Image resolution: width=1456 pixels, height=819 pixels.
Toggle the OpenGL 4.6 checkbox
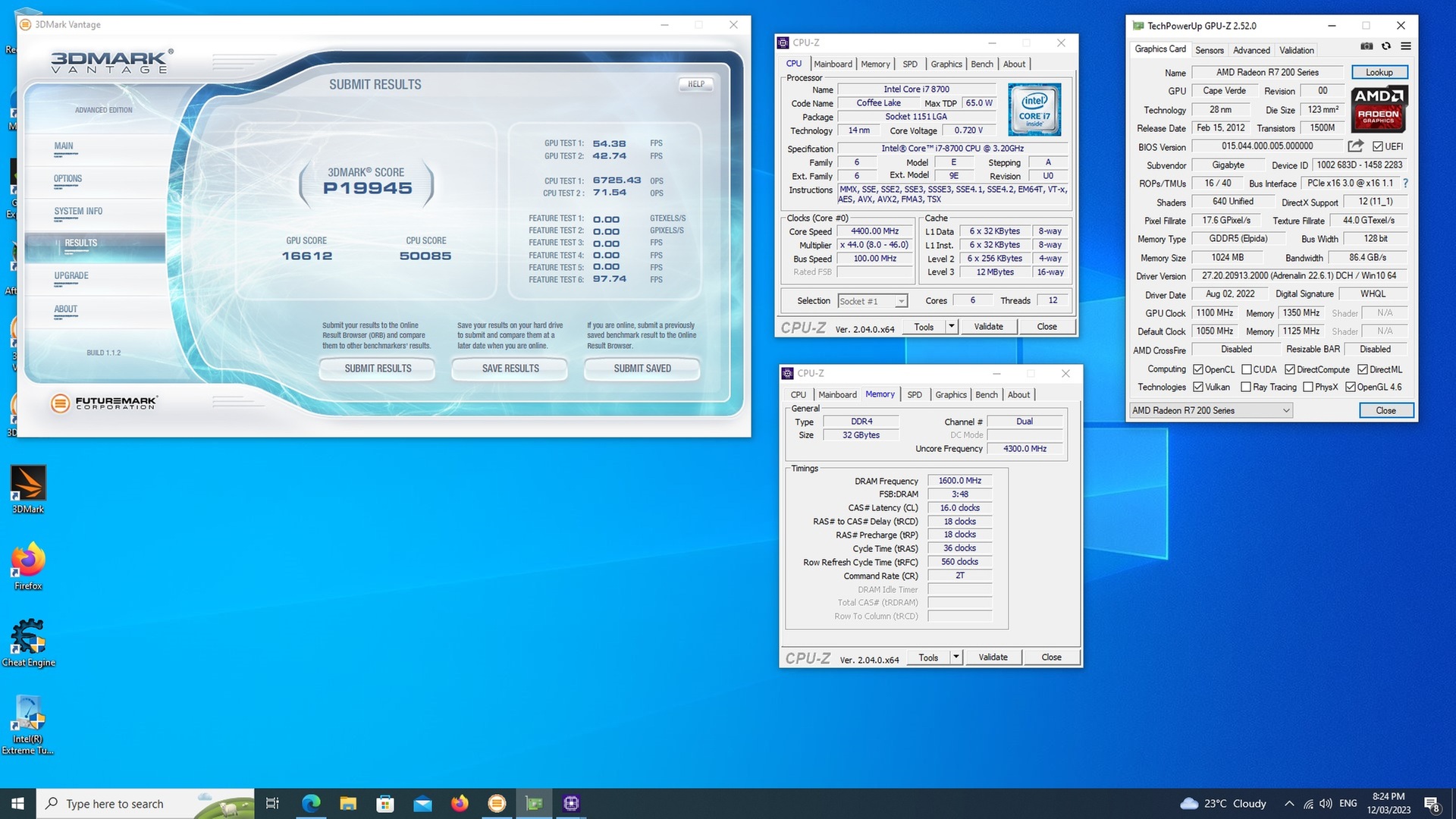point(1351,387)
